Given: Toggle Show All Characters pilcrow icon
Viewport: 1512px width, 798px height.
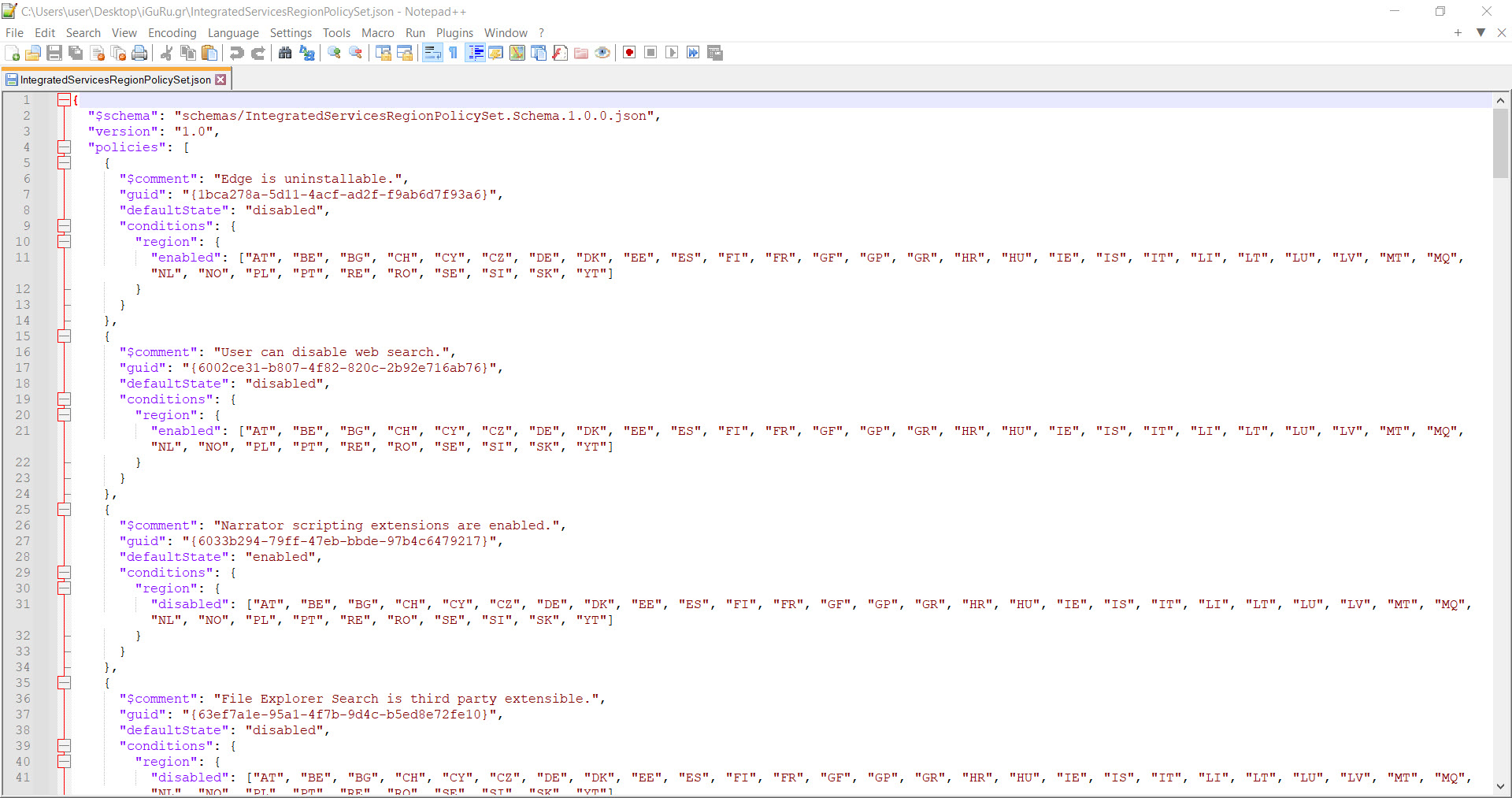Looking at the screenshot, I should coord(454,53).
